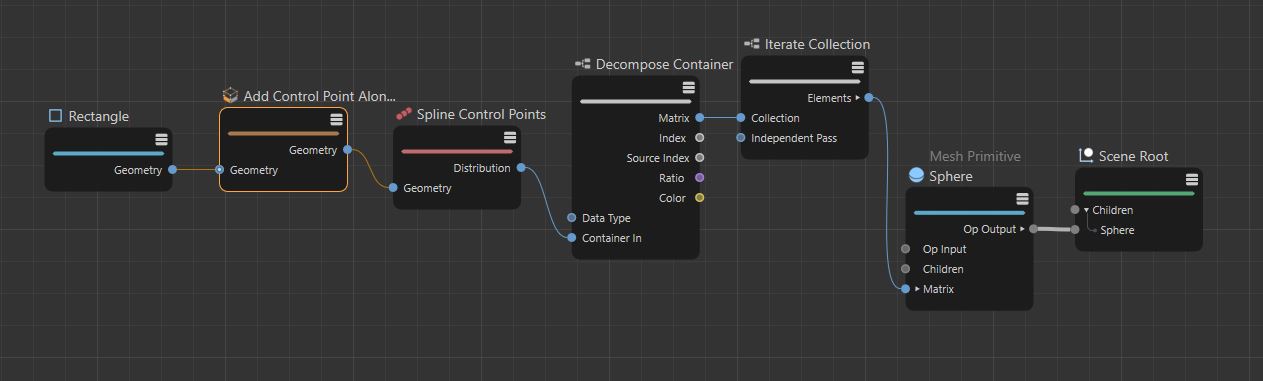Viewport: 1263px width, 381px height.
Task: Open the Iterate Collection node menu icon
Action: (858, 67)
